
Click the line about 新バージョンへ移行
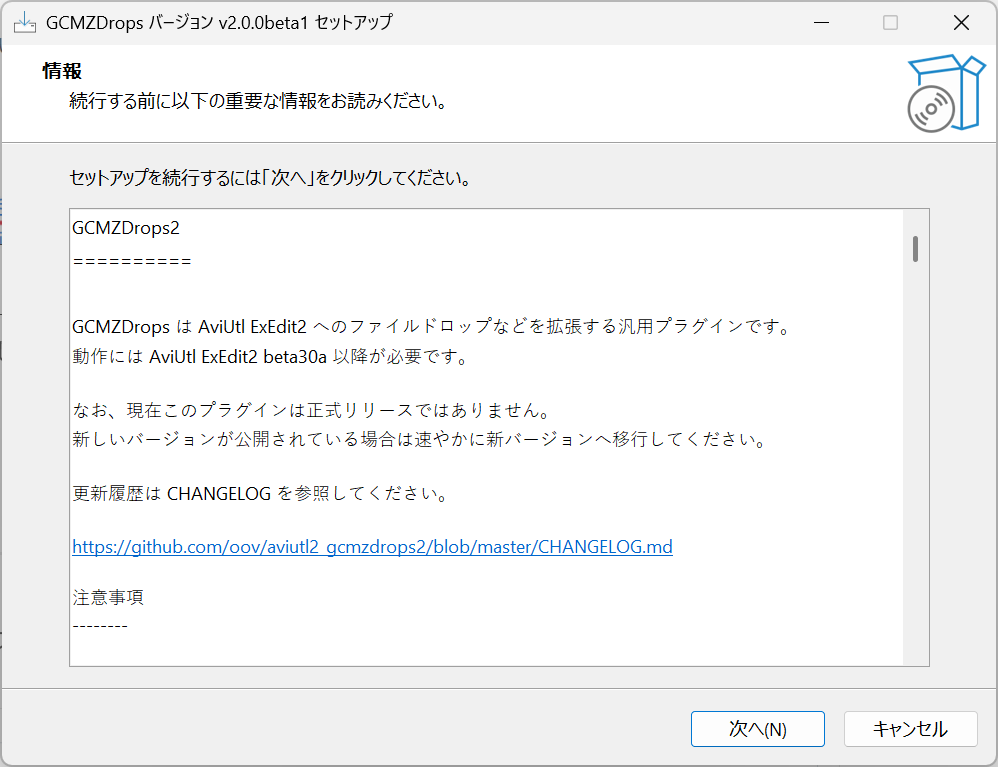coord(420,439)
